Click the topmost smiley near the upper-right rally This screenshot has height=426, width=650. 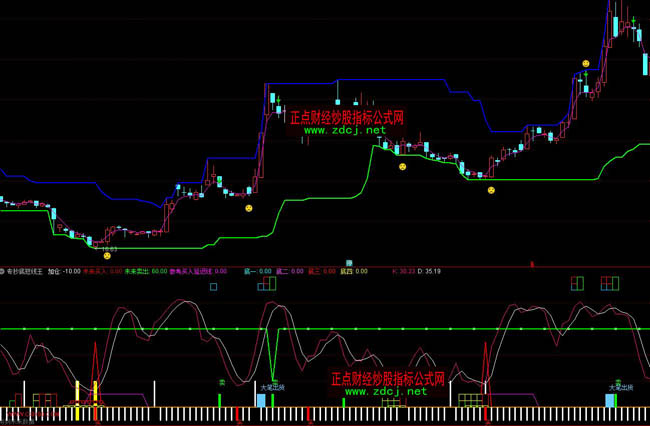586,64
